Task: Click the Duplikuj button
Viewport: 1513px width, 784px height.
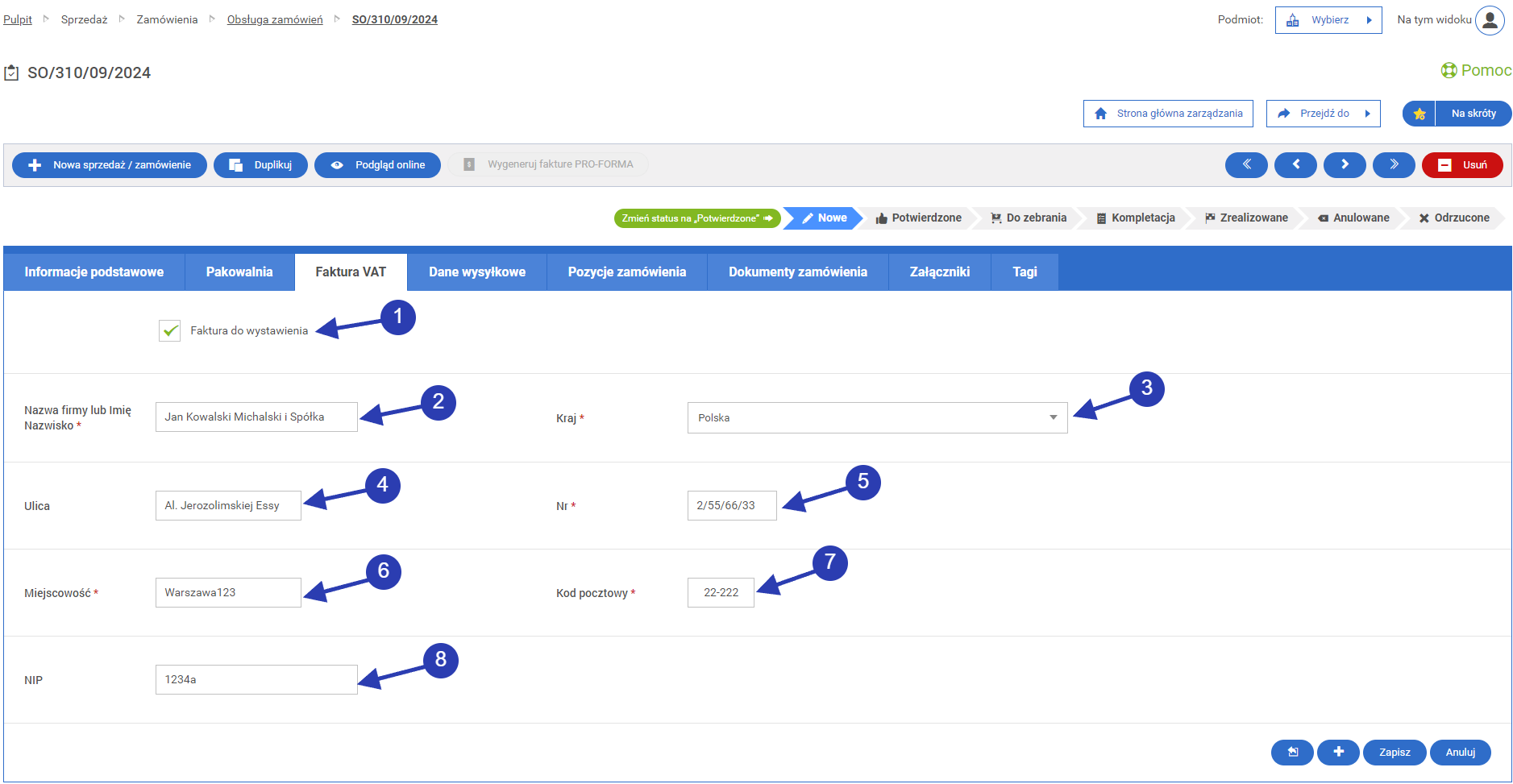Action: pos(260,164)
